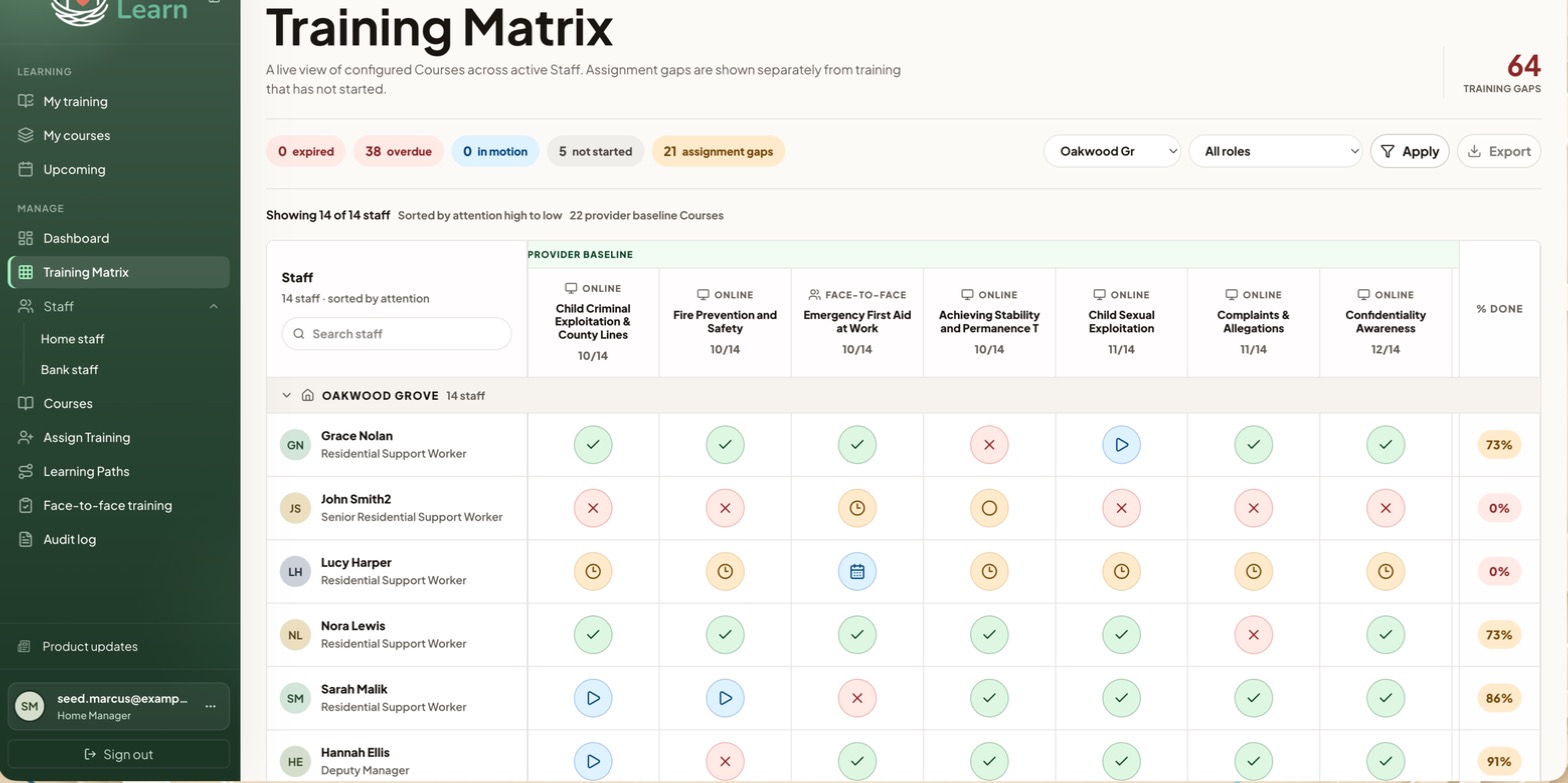Image resolution: width=1568 pixels, height=783 pixels.
Task: Collapse the Oakwood Grove group
Action: [x=286, y=396]
